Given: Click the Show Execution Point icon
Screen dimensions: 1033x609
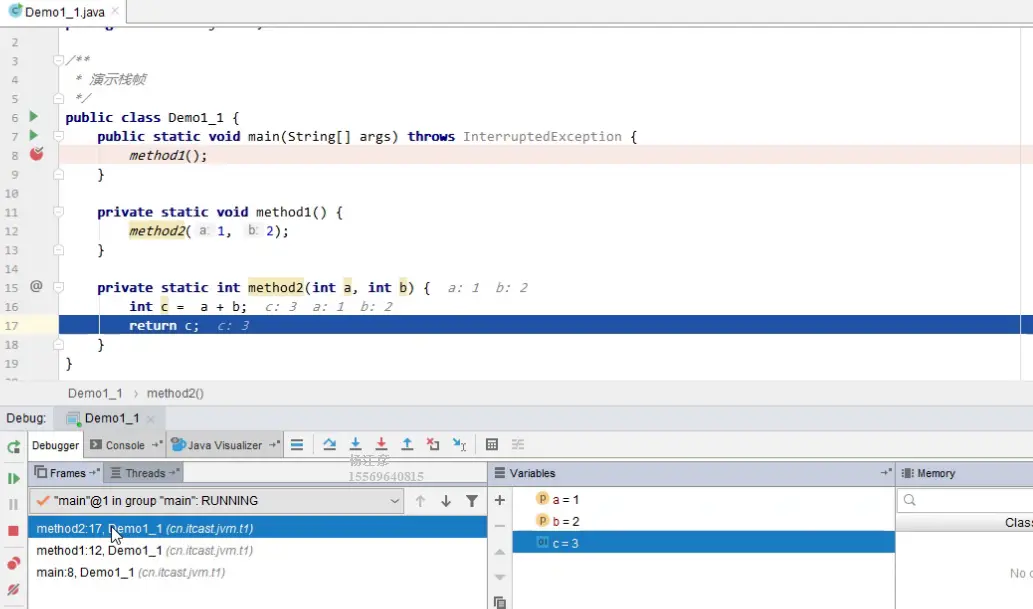Looking at the screenshot, I should click(x=297, y=445).
